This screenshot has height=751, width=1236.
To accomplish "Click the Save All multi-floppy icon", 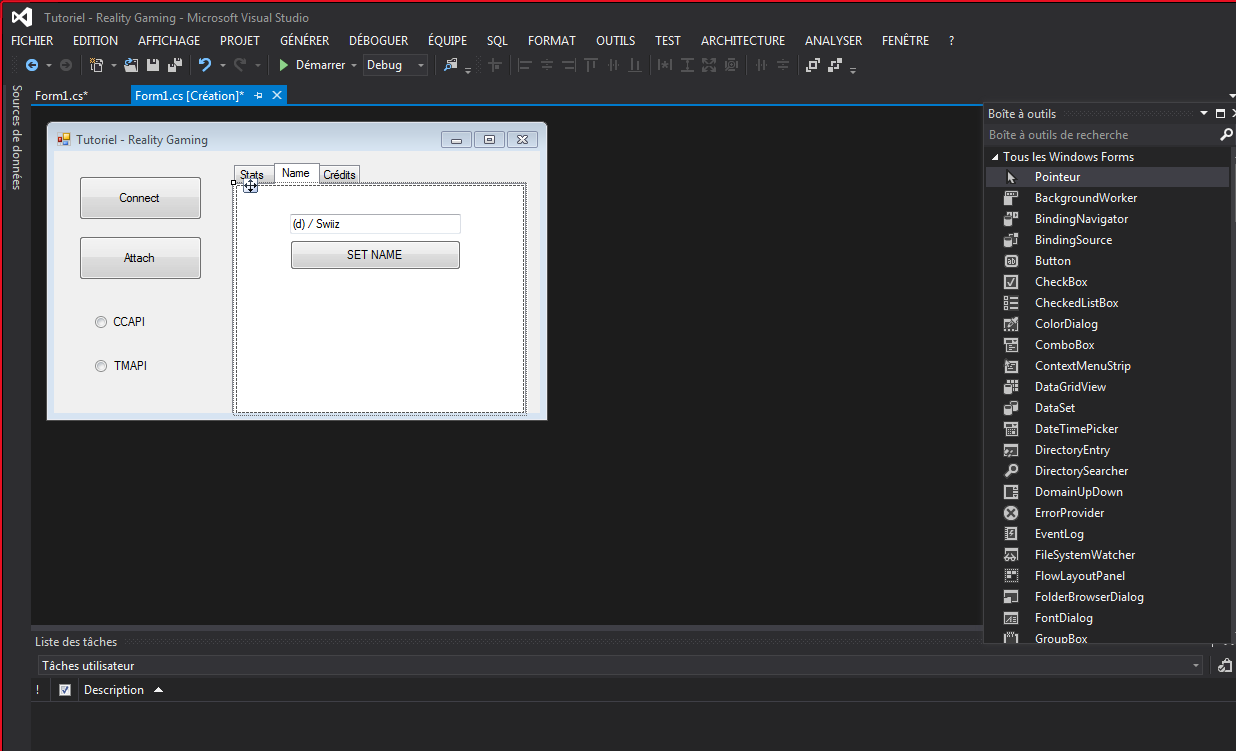I will [x=175, y=65].
